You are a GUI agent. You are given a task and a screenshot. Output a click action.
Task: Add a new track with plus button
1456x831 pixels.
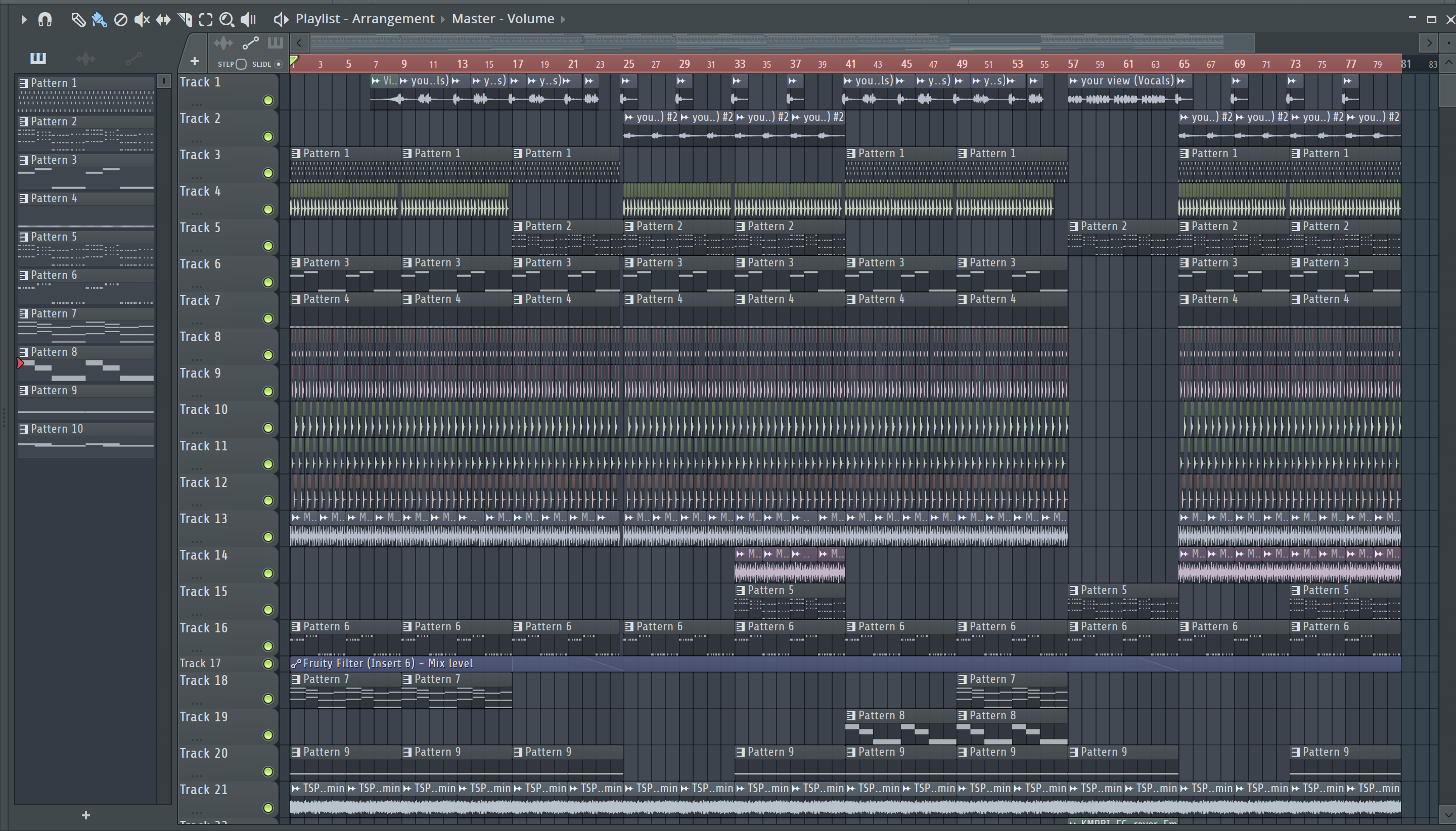(194, 61)
